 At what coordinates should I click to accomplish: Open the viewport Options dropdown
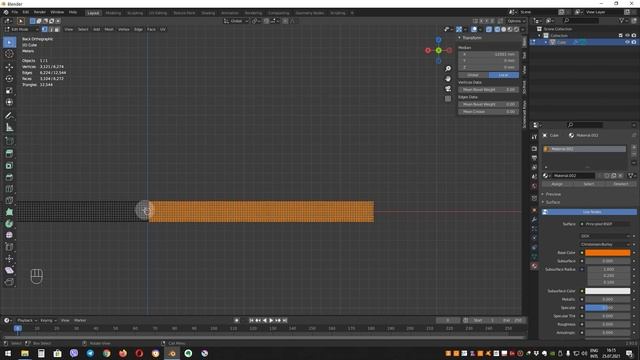point(516,21)
